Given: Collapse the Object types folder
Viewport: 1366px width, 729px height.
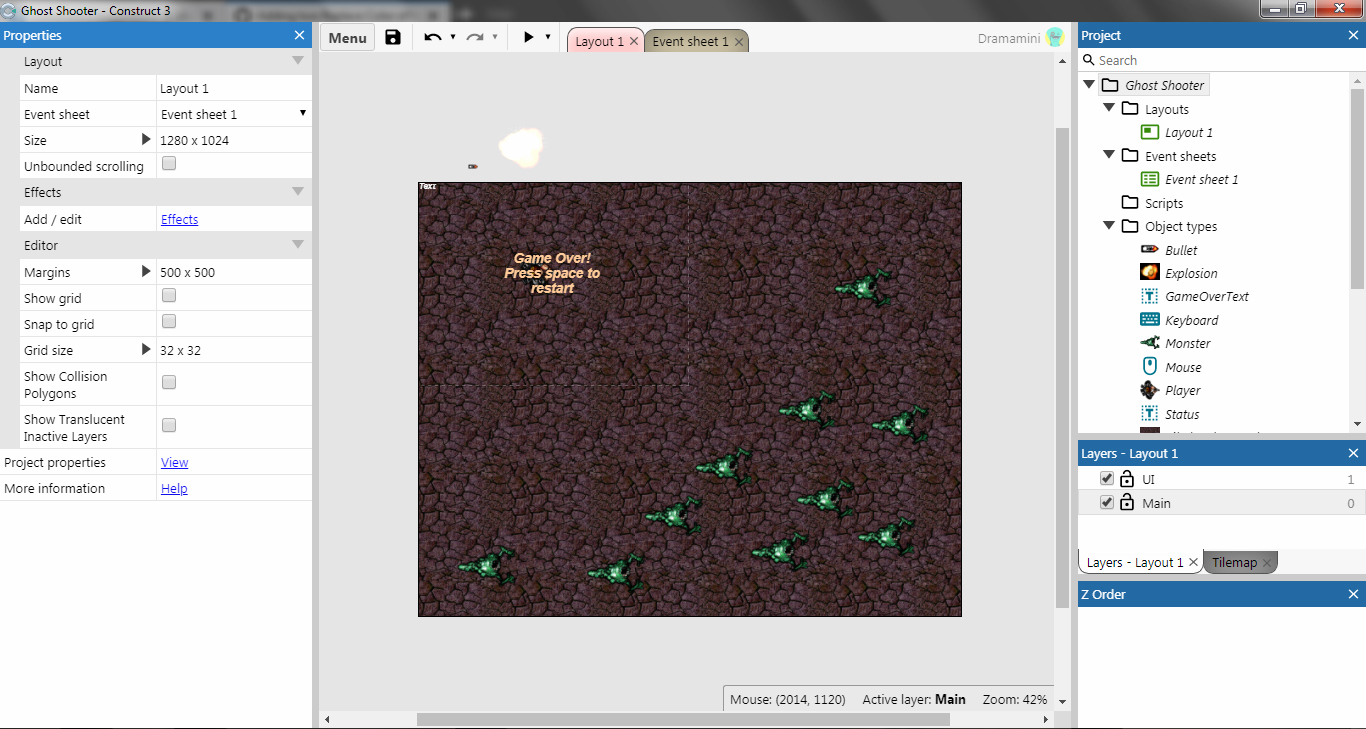Looking at the screenshot, I should [1109, 226].
